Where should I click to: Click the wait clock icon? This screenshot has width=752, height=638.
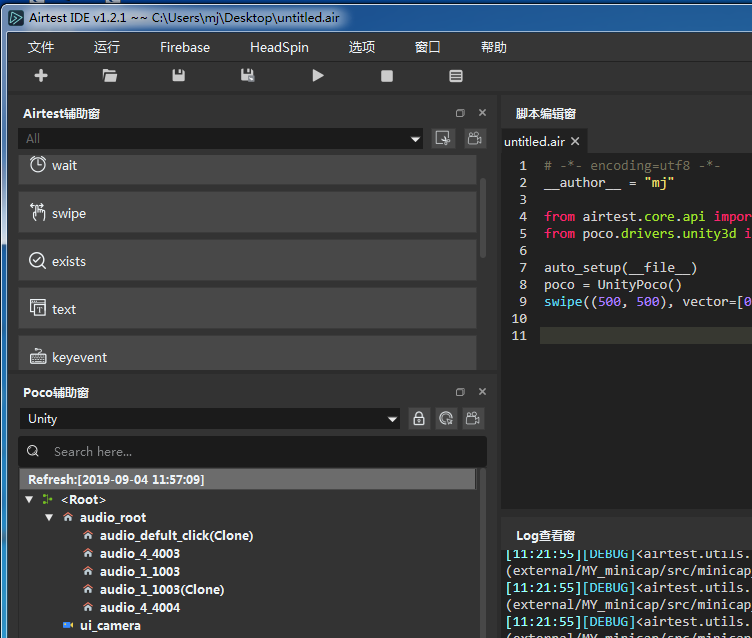coord(38,165)
